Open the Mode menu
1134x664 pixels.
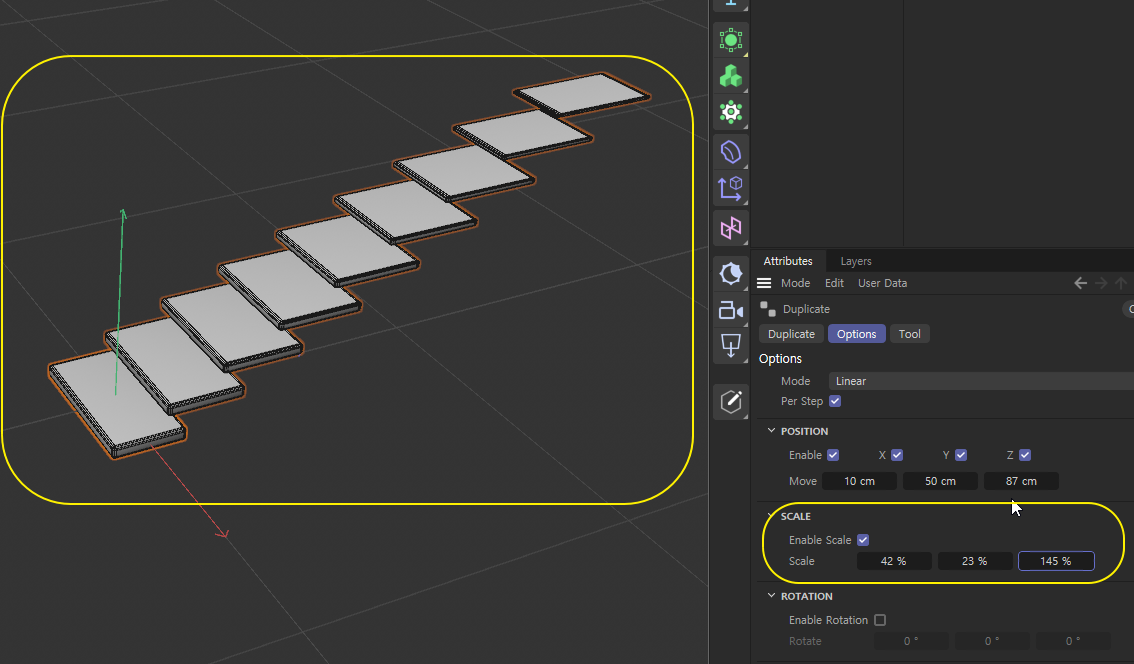tap(796, 283)
